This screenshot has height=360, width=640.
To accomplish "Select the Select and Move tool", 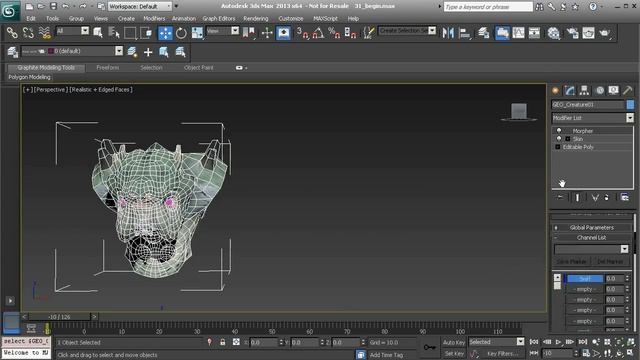I will (165, 33).
